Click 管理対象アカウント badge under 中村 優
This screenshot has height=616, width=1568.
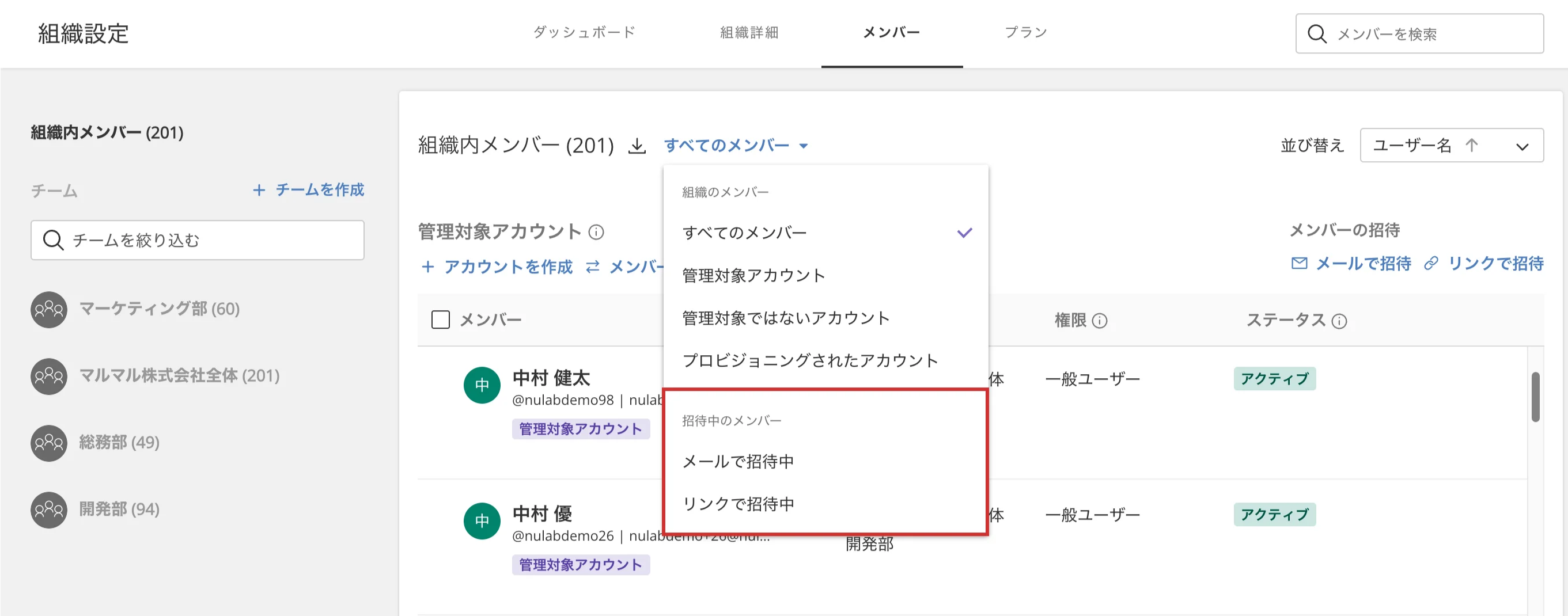tap(581, 565)
